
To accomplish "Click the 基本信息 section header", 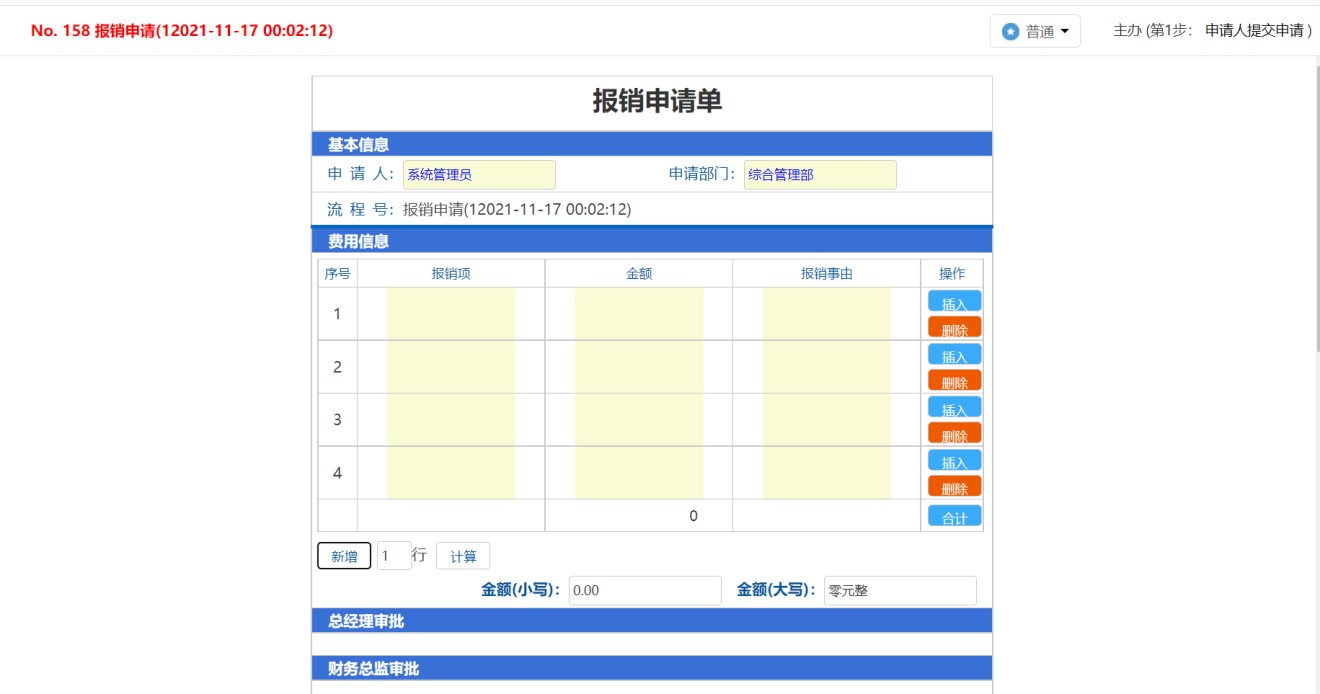I will [x=652, y=145].
